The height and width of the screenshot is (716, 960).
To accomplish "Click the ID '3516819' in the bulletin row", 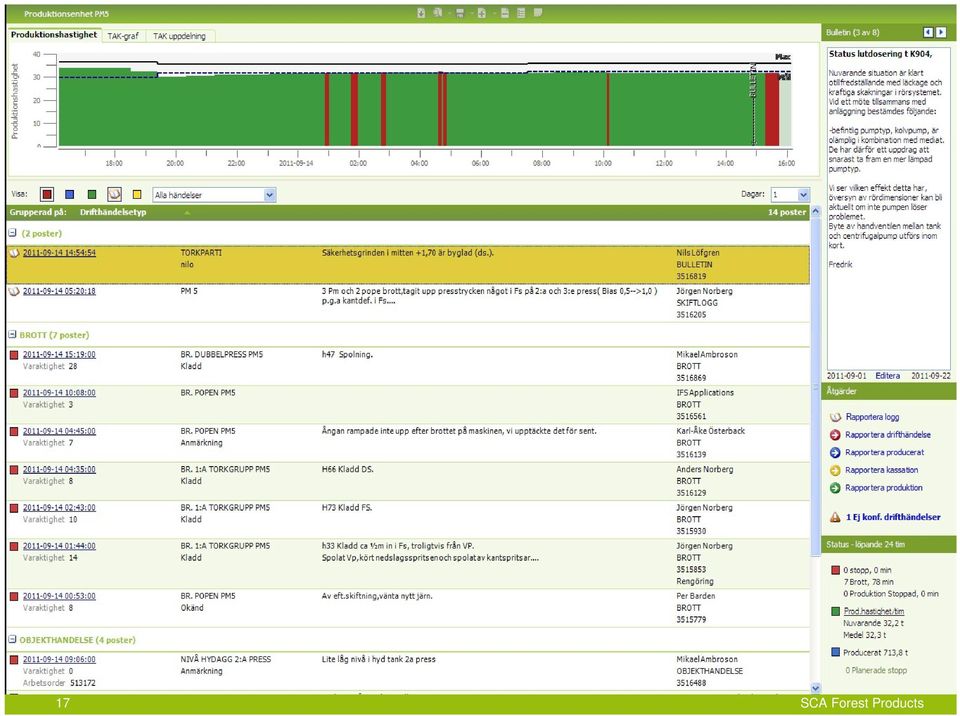I will coord(691,276).
